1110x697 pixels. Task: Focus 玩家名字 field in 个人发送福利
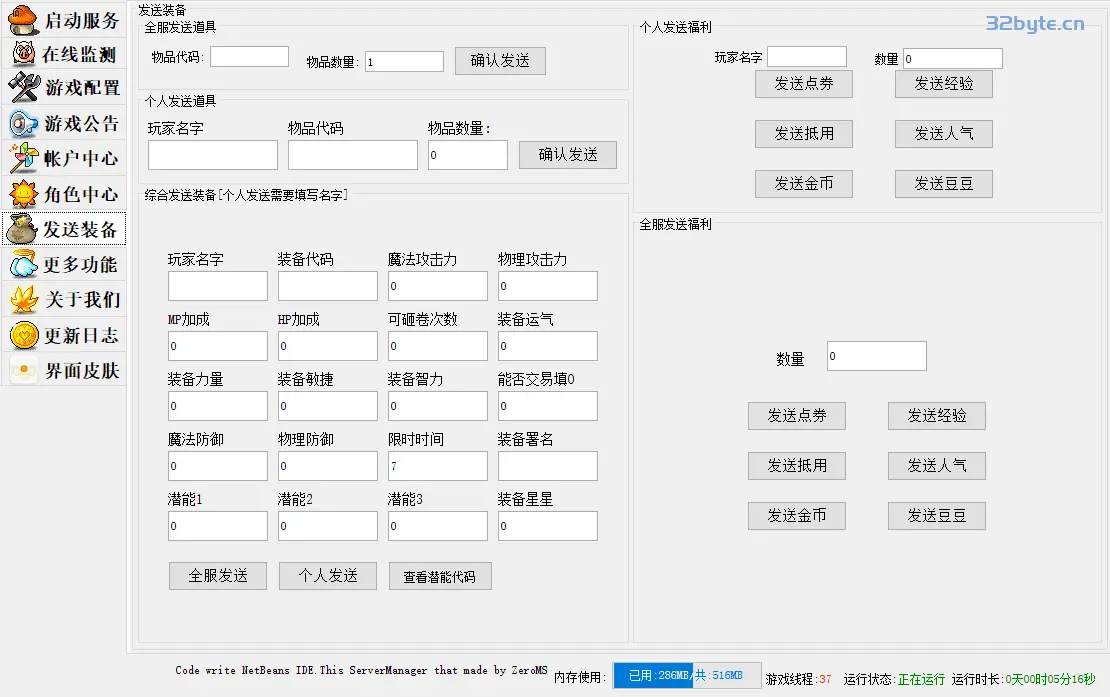(807, 57)
